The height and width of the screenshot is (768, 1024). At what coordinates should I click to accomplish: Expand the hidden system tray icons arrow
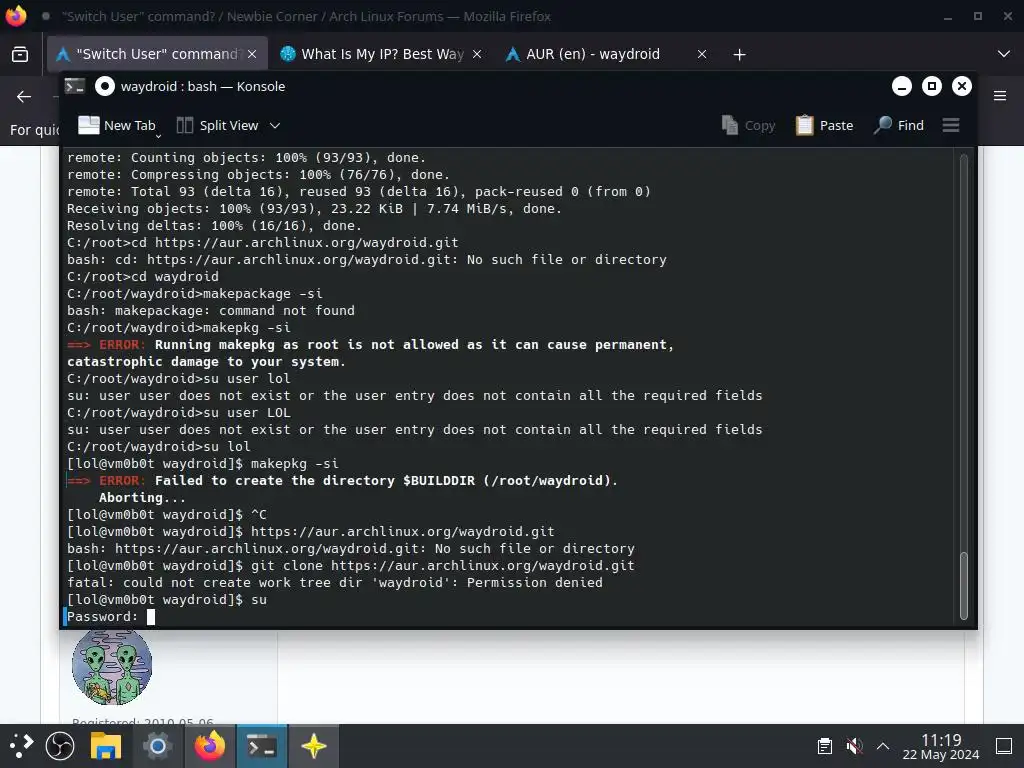(883, 746)
